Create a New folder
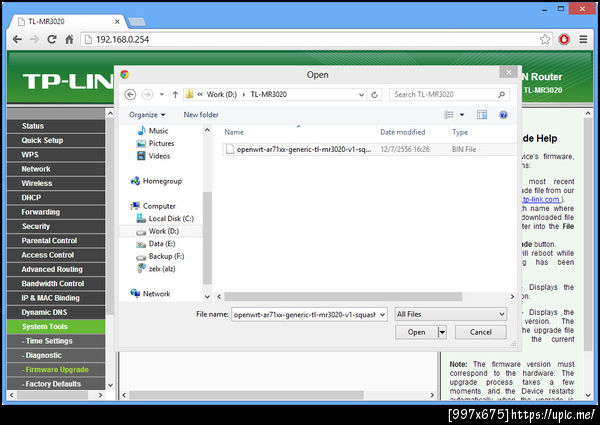Viewport: 600px width, 425px height. pos(201,115)
